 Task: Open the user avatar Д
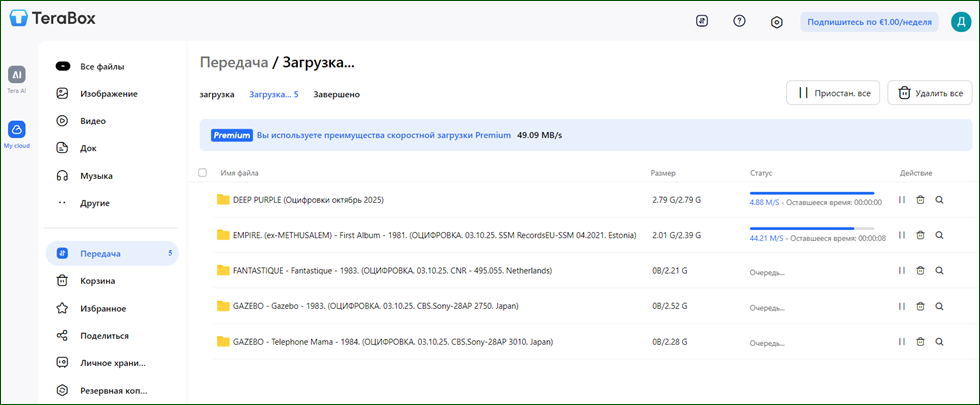[x=959, y=22]
